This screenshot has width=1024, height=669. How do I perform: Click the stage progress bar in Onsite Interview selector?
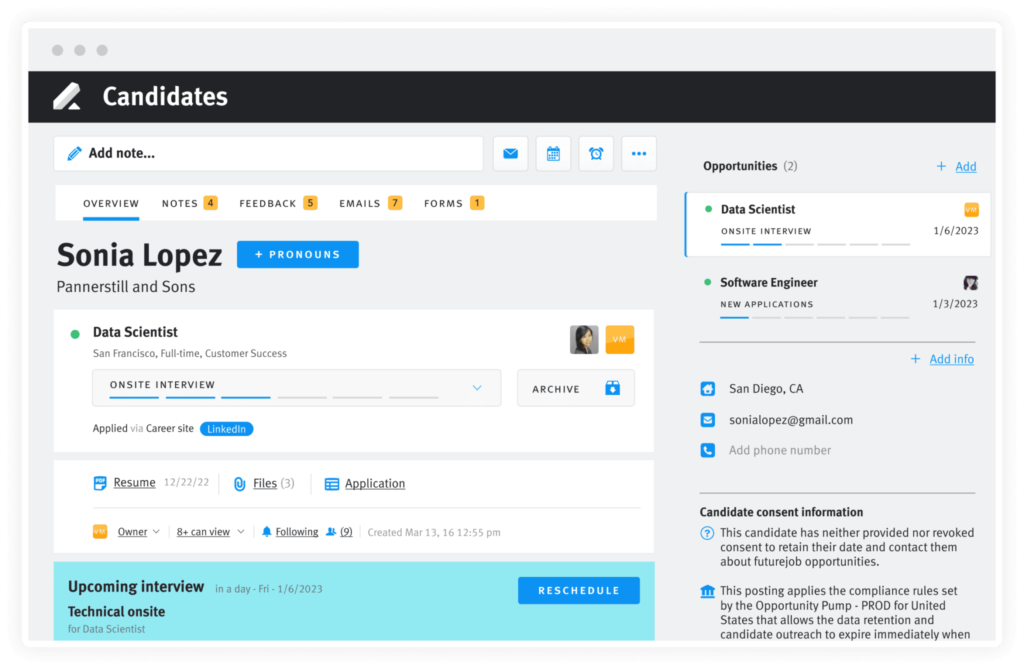[274, 397]
